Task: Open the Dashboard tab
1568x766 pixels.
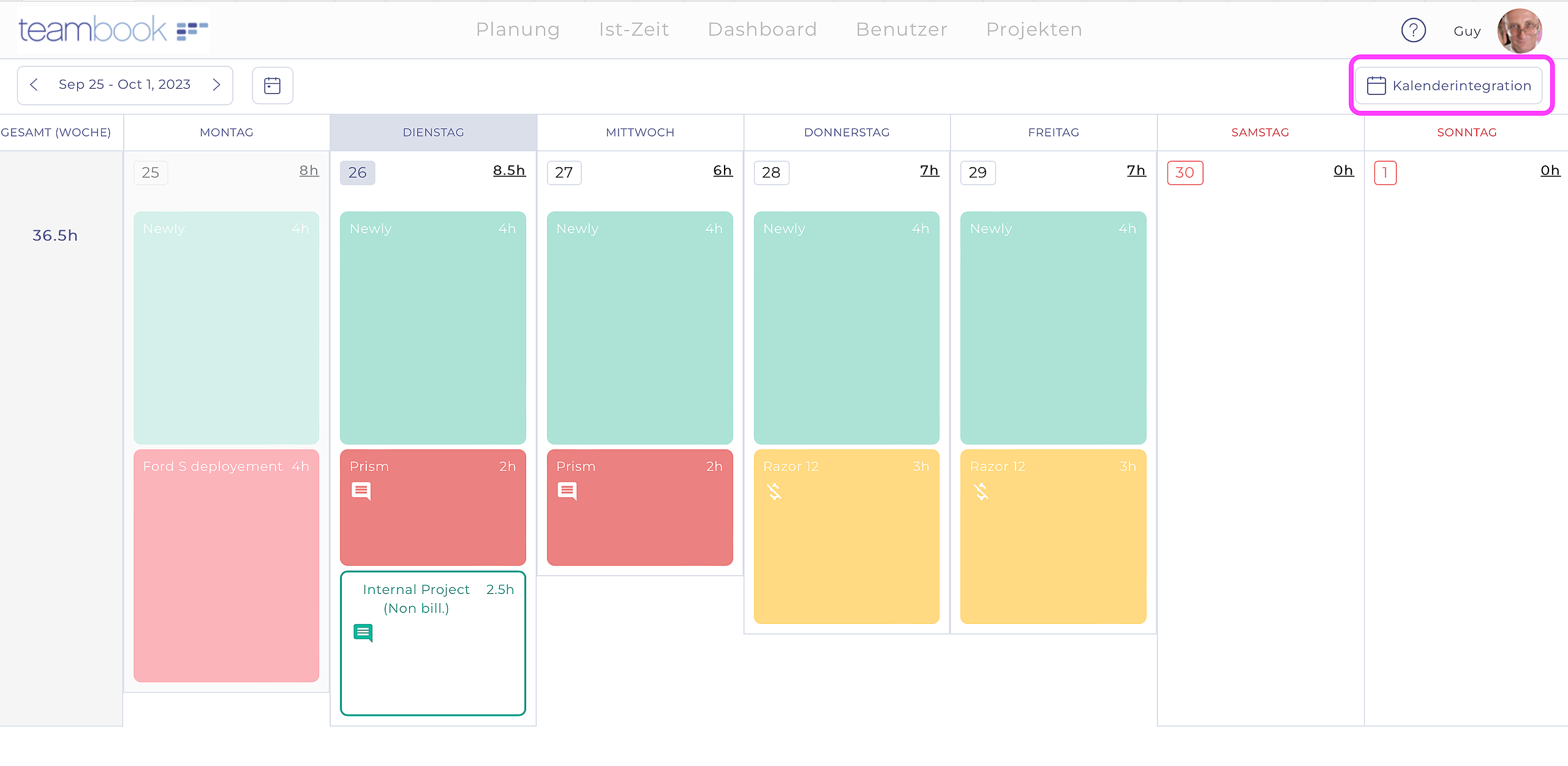Action: pos(762,29)
